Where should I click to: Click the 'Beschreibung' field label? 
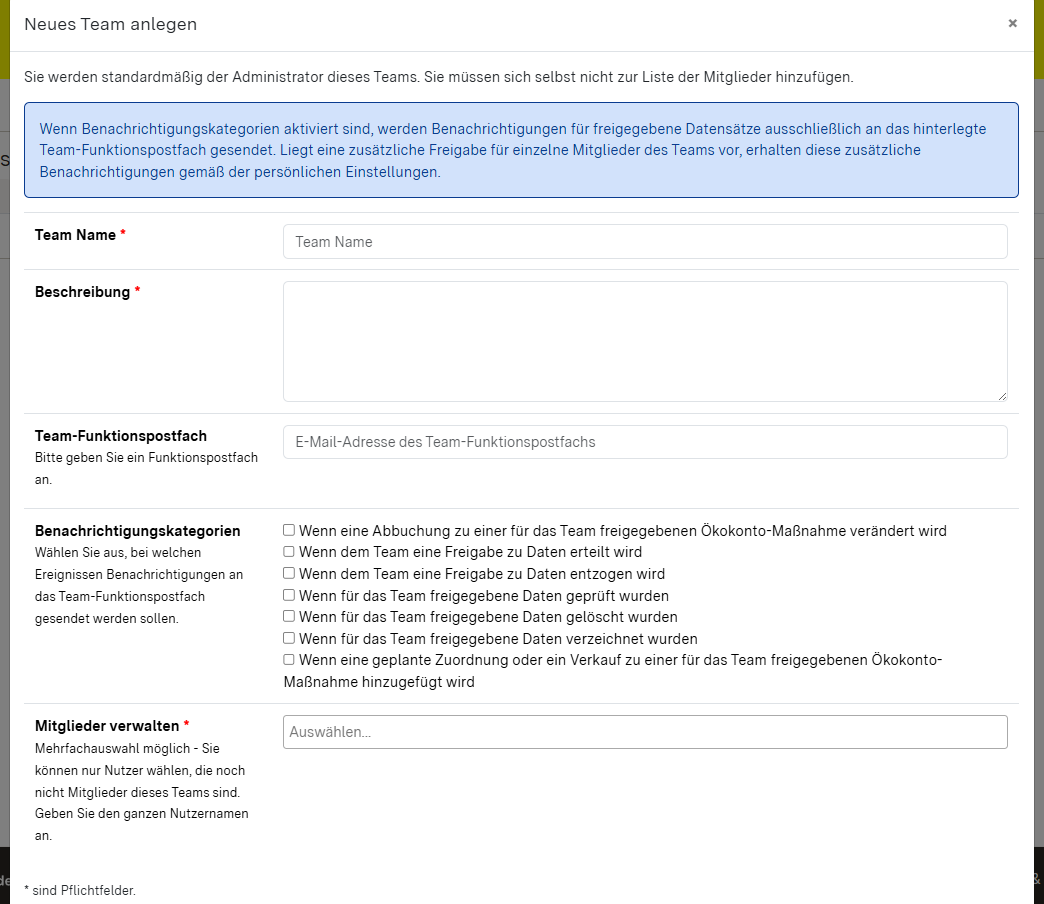(x=83, y=292)
